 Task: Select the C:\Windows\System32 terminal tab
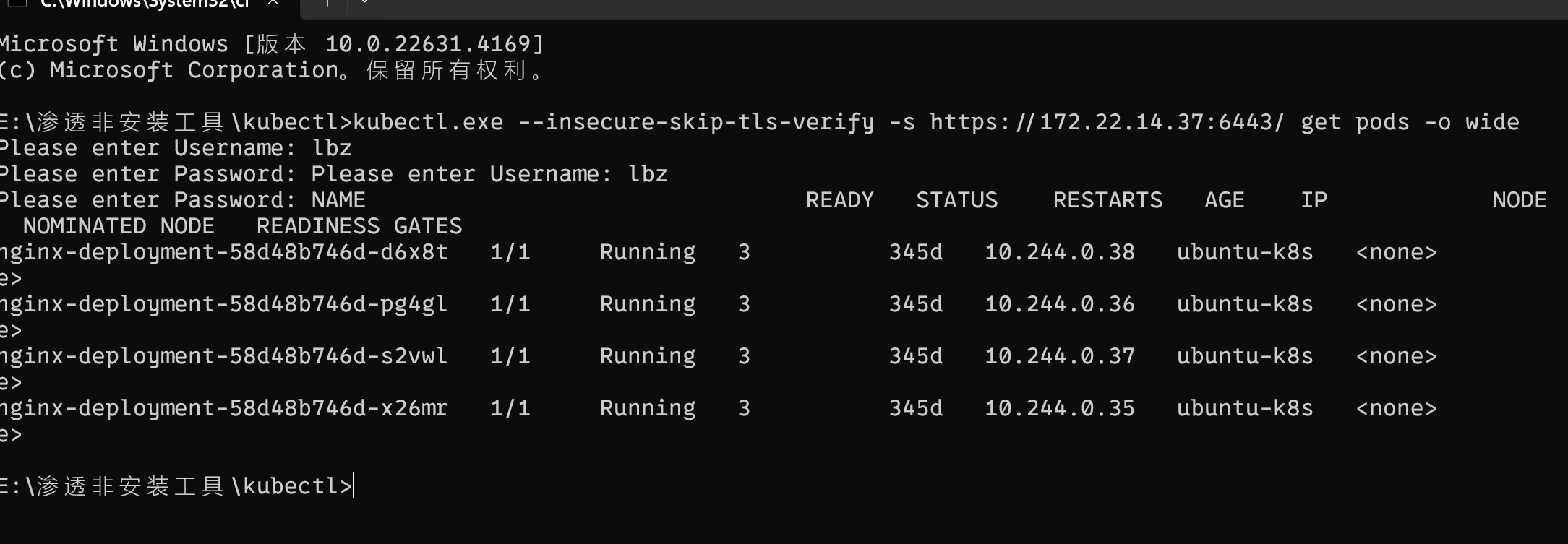[x=145, y=4]
